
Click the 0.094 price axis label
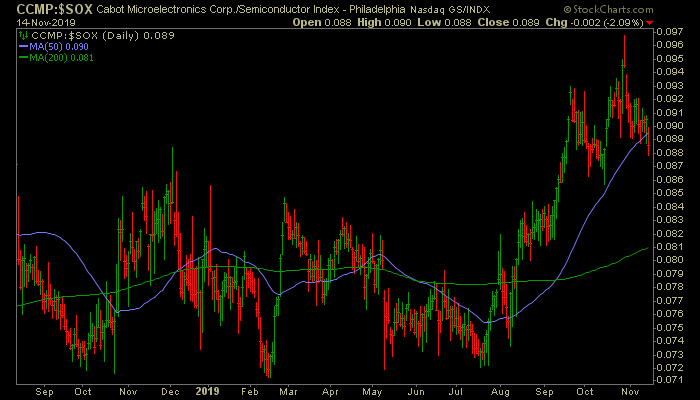[x=670, y=71]
